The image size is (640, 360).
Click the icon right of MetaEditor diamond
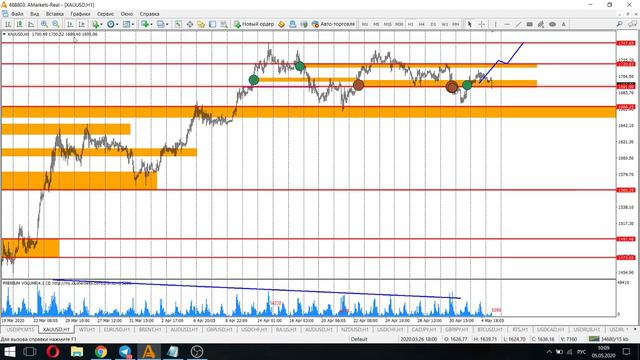click(293, 24)
